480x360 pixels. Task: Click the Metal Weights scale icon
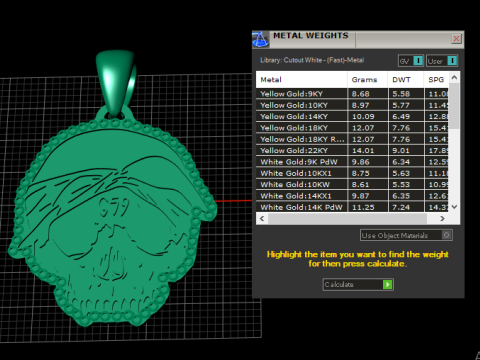pos(260,39)
